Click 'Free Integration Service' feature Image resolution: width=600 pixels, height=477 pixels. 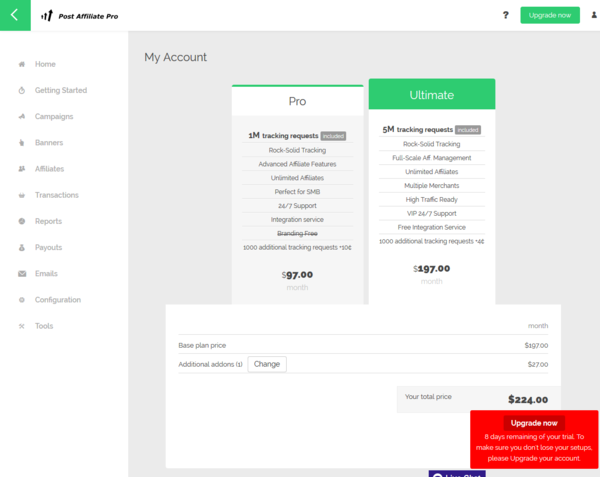[x=432, y=227]
